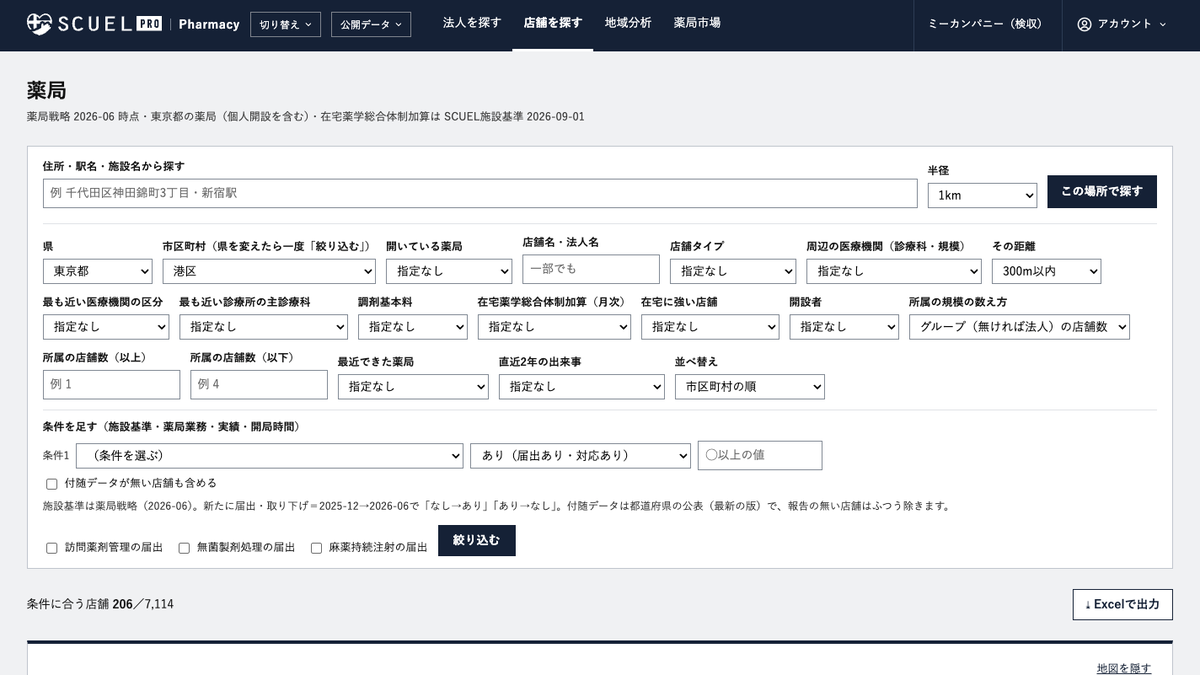Click the account user icon

pos(1084,24)
